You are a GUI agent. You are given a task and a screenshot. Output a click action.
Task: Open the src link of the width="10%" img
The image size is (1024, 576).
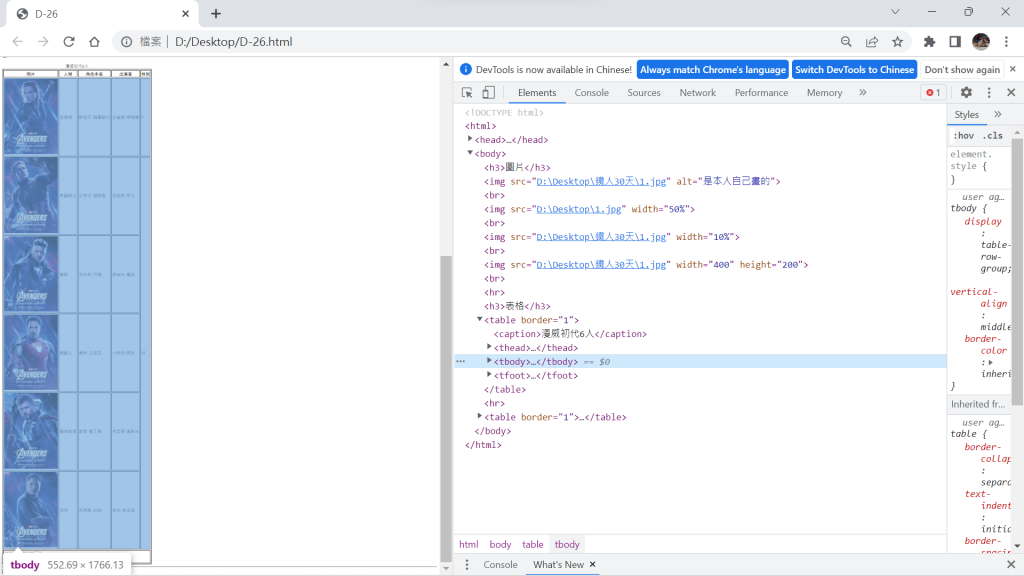pos(601,237)
